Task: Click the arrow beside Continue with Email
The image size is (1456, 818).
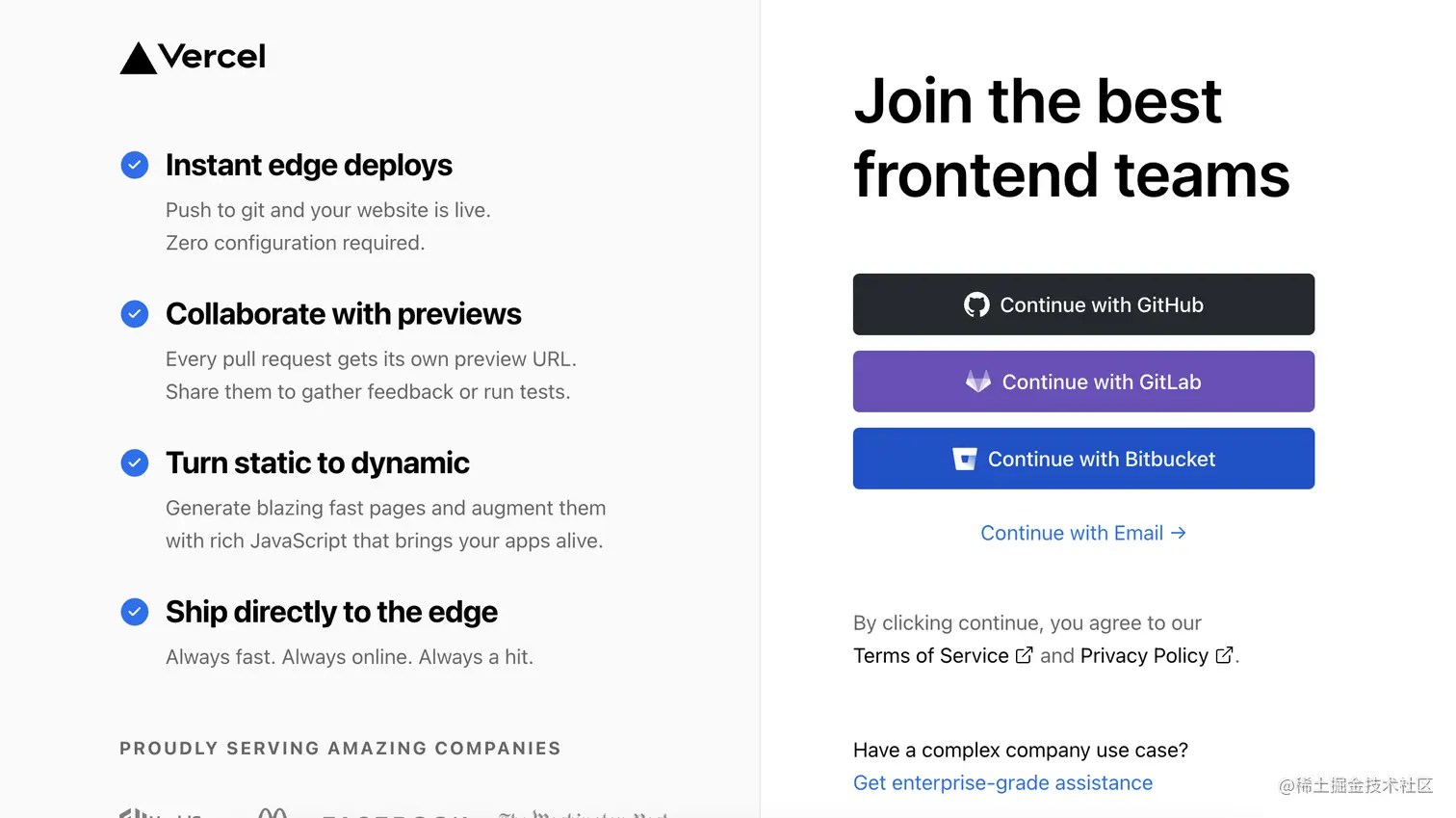Action: (1179, 533)
